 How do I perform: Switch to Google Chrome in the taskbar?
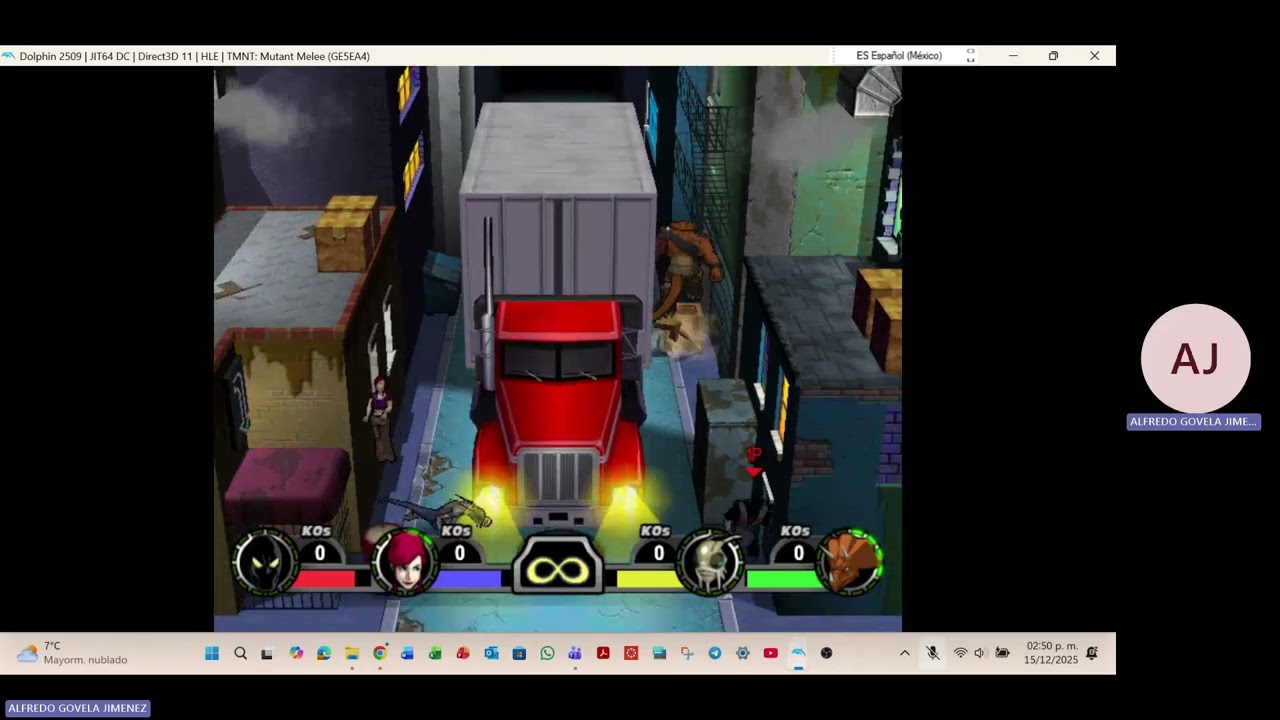coord(380,653)
